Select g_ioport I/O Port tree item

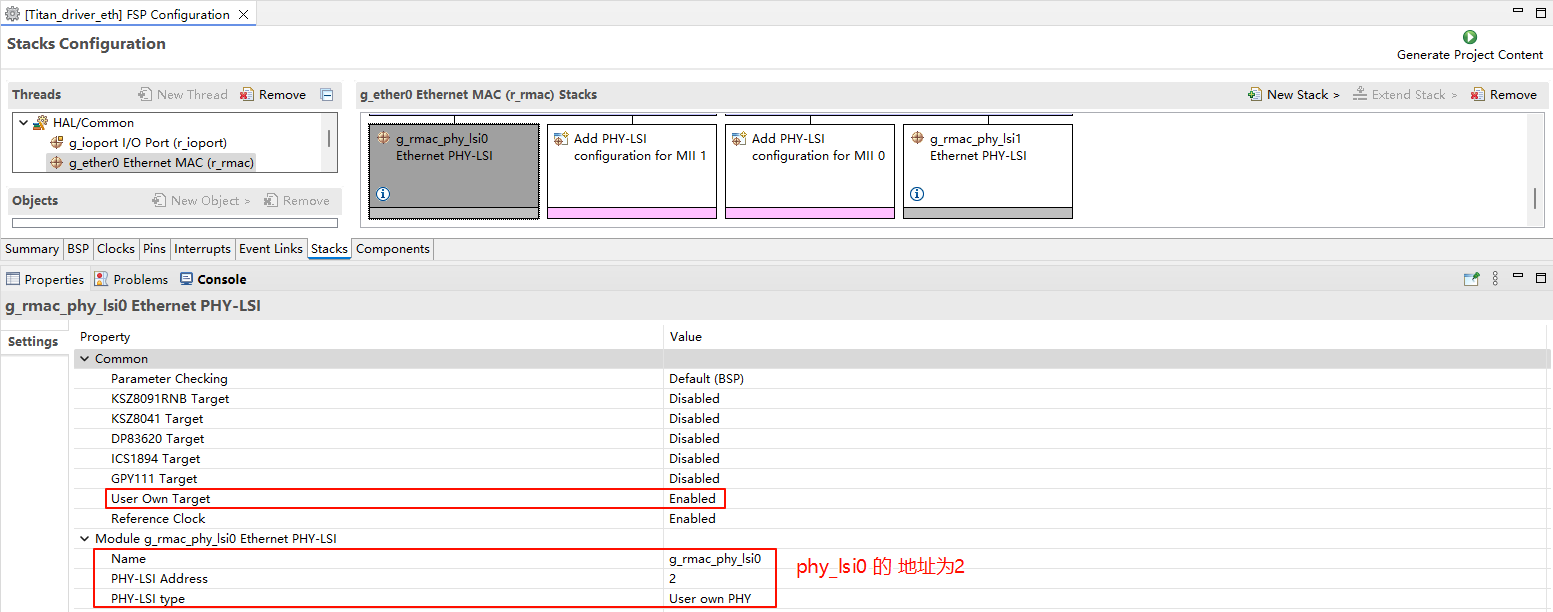pos(147,143)
